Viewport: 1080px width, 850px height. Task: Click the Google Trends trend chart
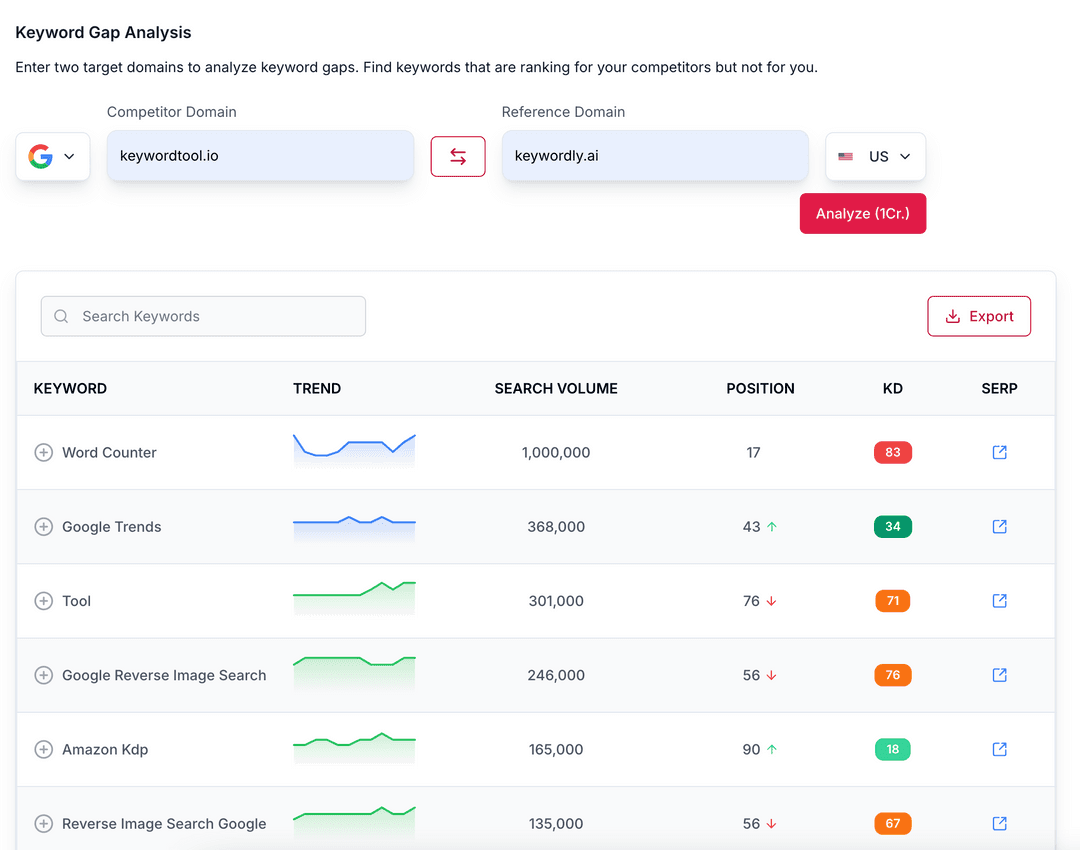(x=354, y=528)
